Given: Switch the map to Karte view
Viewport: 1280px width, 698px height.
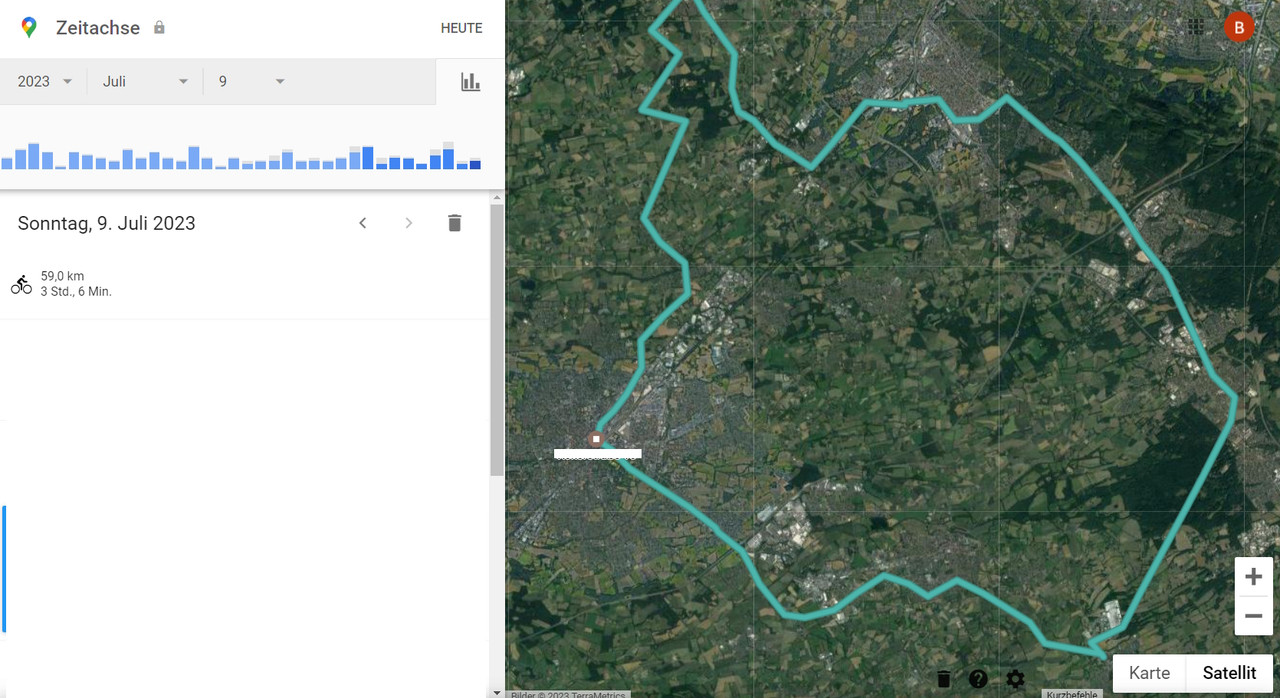Looking at the screenshot, I should pos(1149,673).
